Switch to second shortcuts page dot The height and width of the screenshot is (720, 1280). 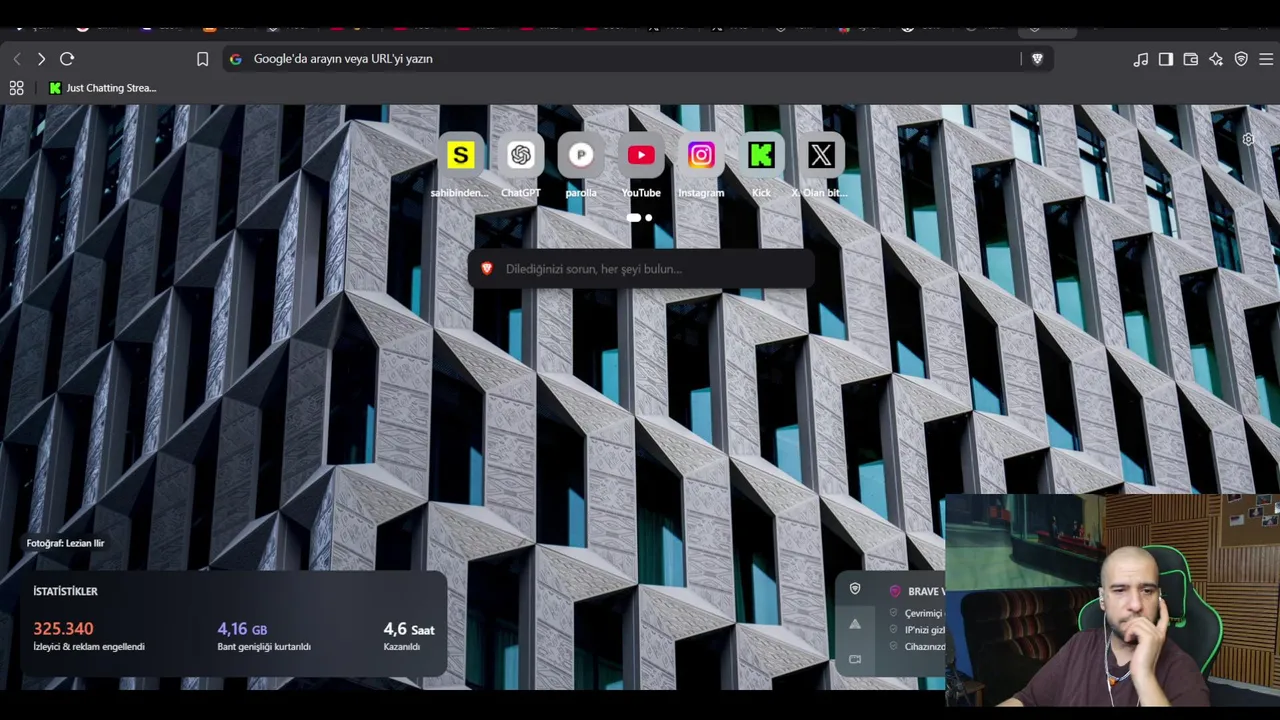click(x=649, y=217)
